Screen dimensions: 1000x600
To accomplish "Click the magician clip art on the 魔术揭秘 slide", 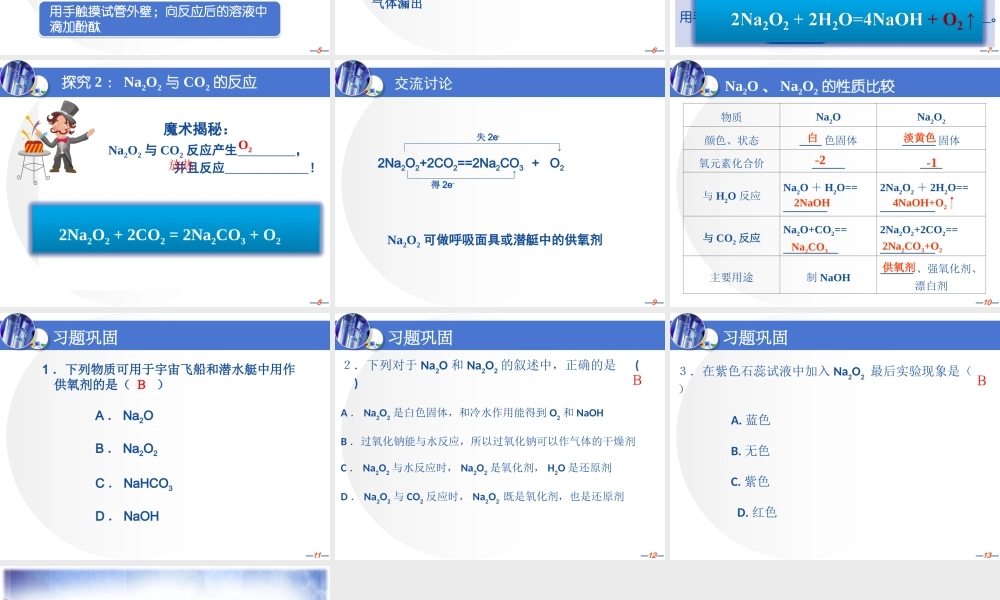I will click(54, 142).
